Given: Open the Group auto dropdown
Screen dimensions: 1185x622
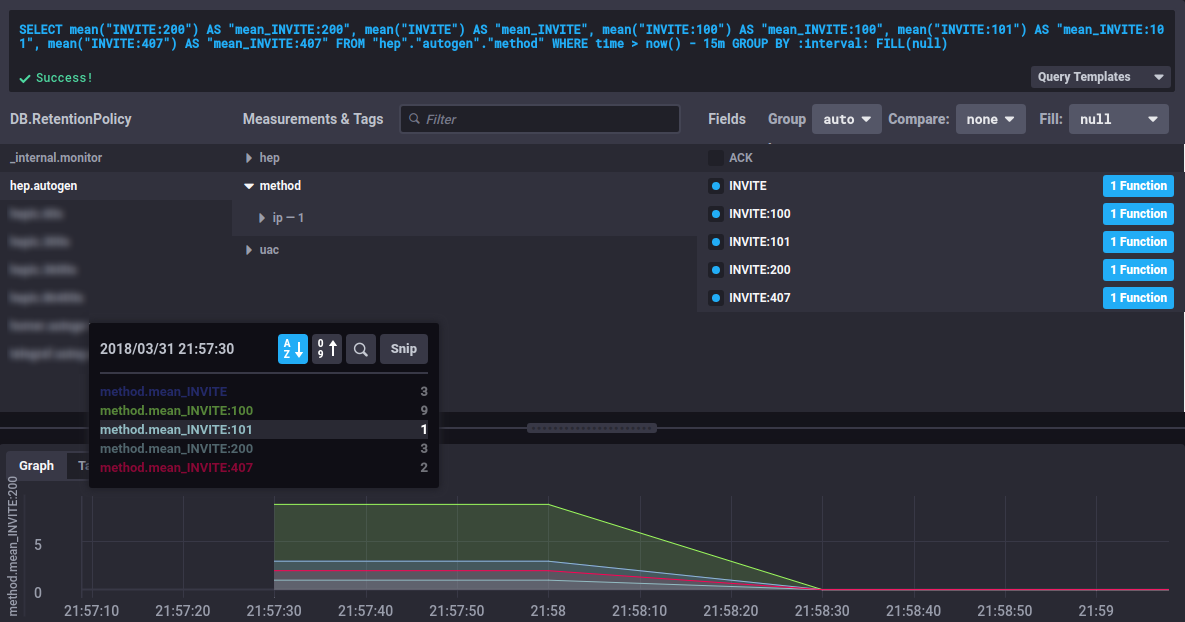Looking at the screenshot, I should coord(846,119).
